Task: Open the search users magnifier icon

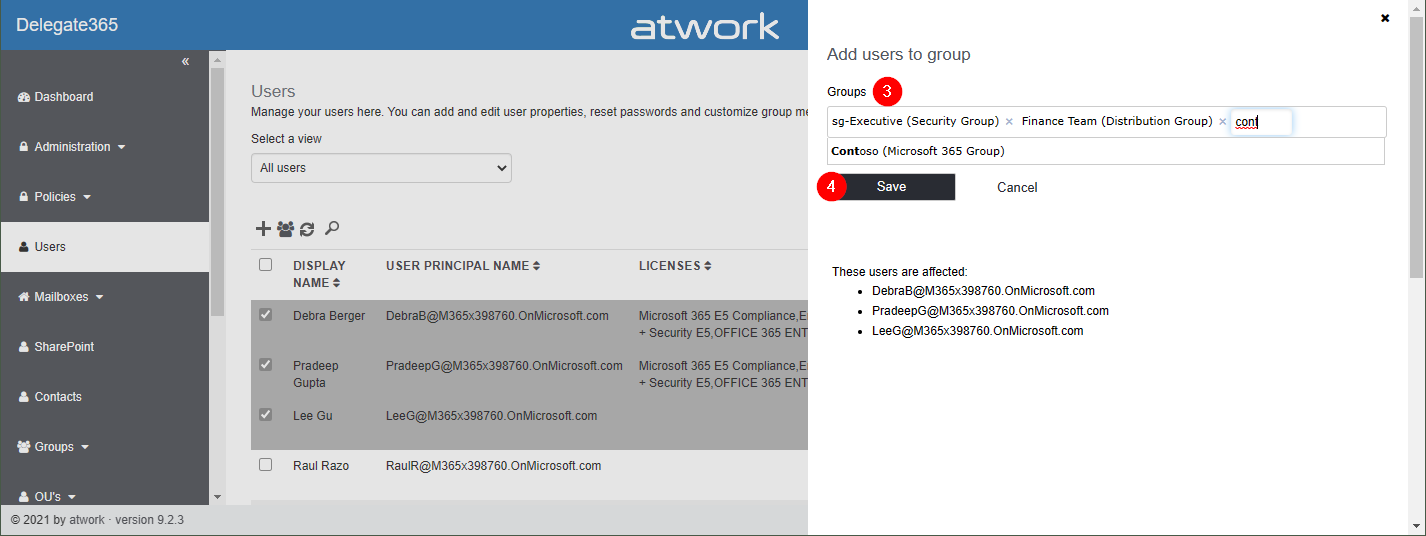Action: point(332,229)
